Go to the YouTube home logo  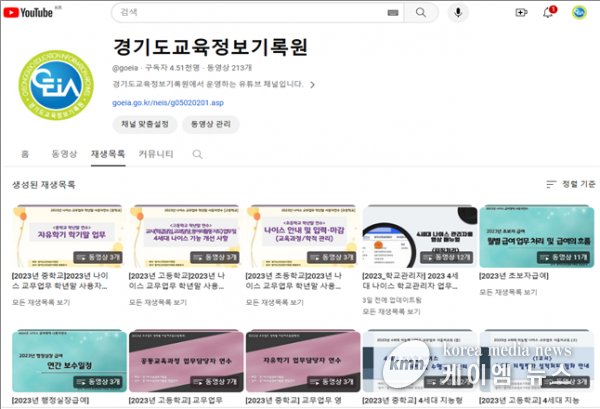coord(28,13)
